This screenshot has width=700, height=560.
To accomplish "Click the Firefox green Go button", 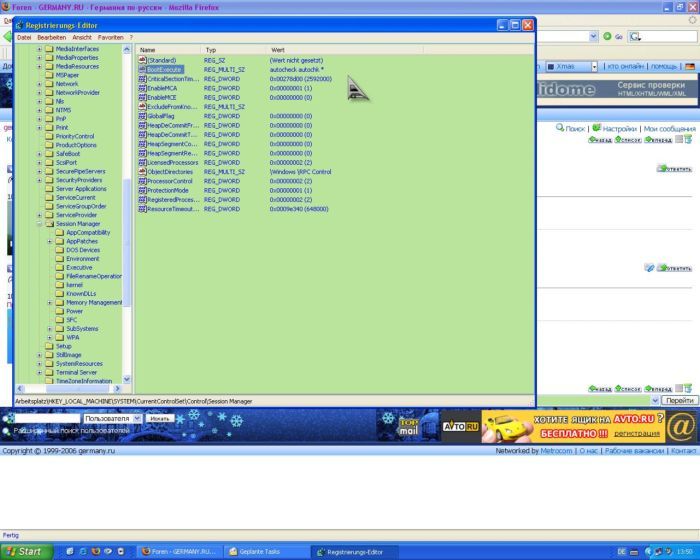I will (x=607, y=37).
